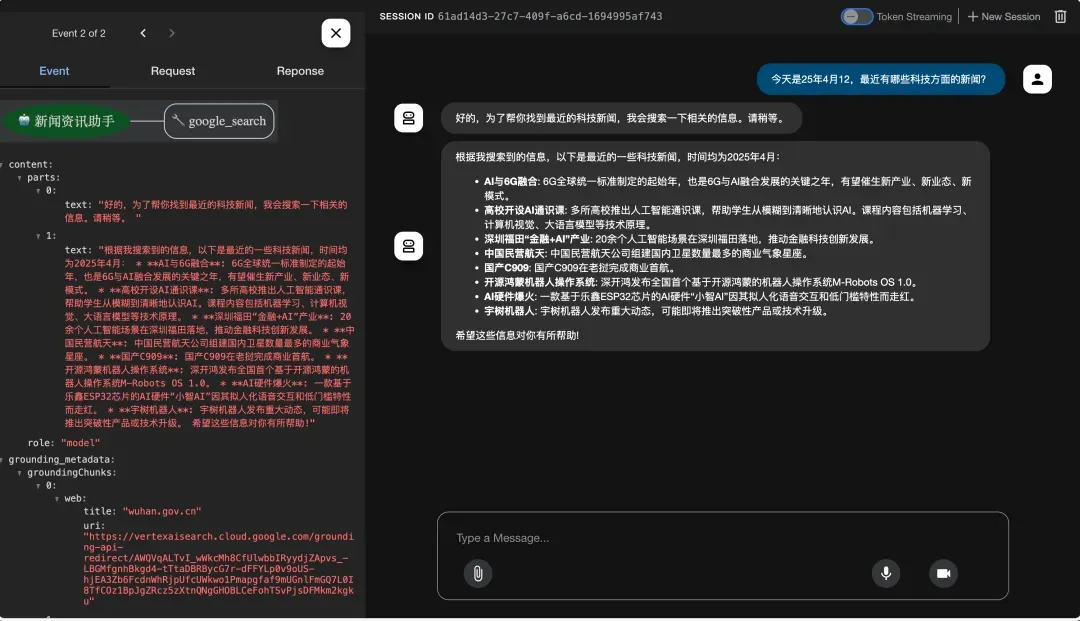Click the 宇树机器人 news bullet
The image size is (1080, 621).
point(656,311)
